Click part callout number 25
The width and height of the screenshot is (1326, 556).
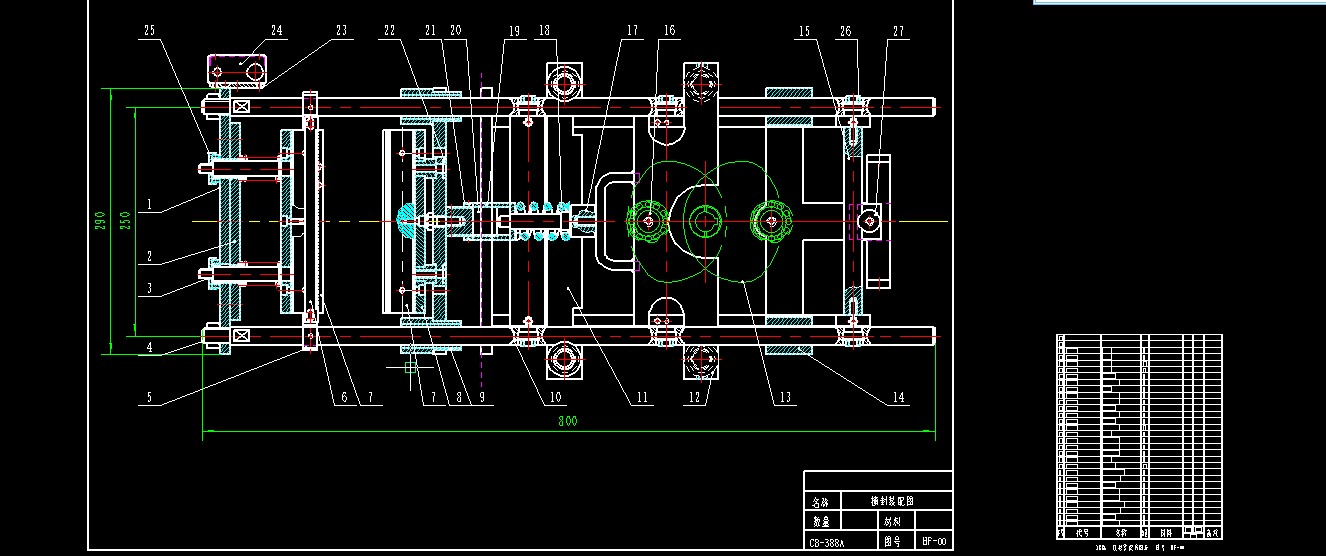pos(150,31)
